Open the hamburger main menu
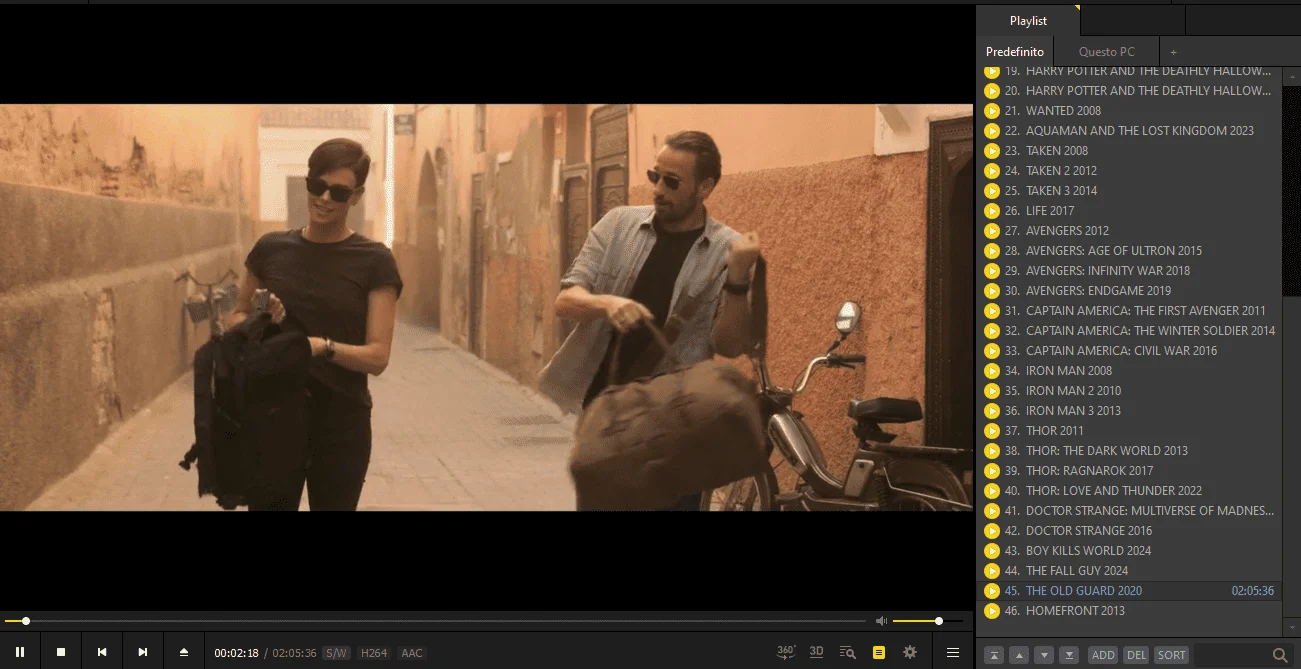The image size is (1301, 669). 953,652
